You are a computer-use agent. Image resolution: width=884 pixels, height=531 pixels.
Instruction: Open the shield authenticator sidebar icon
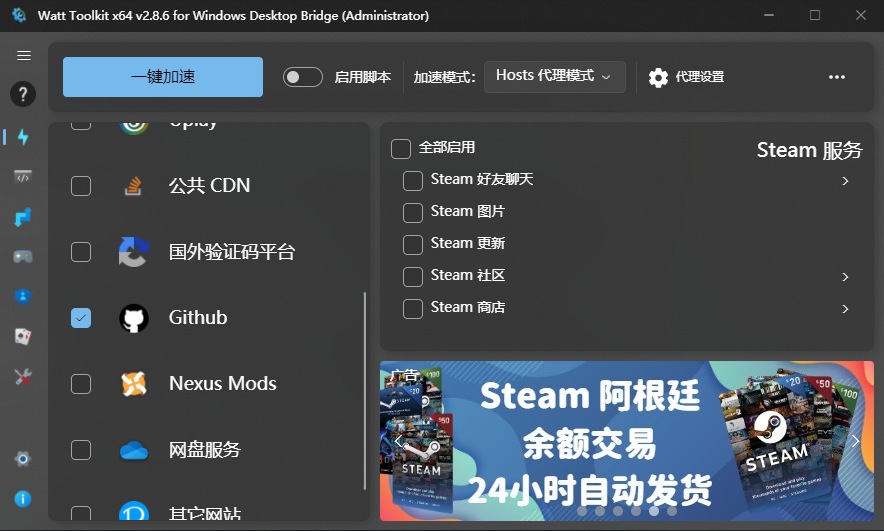point(23,296)
